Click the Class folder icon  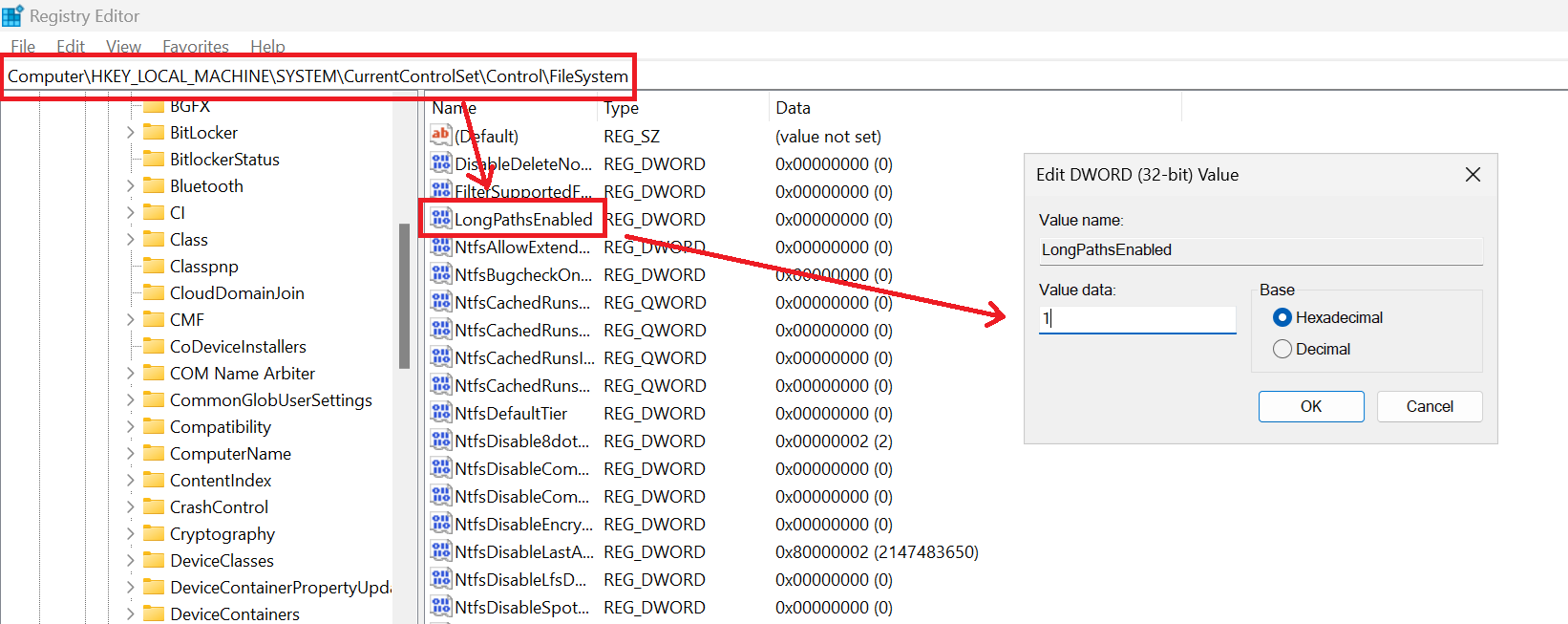click(154, 239)
